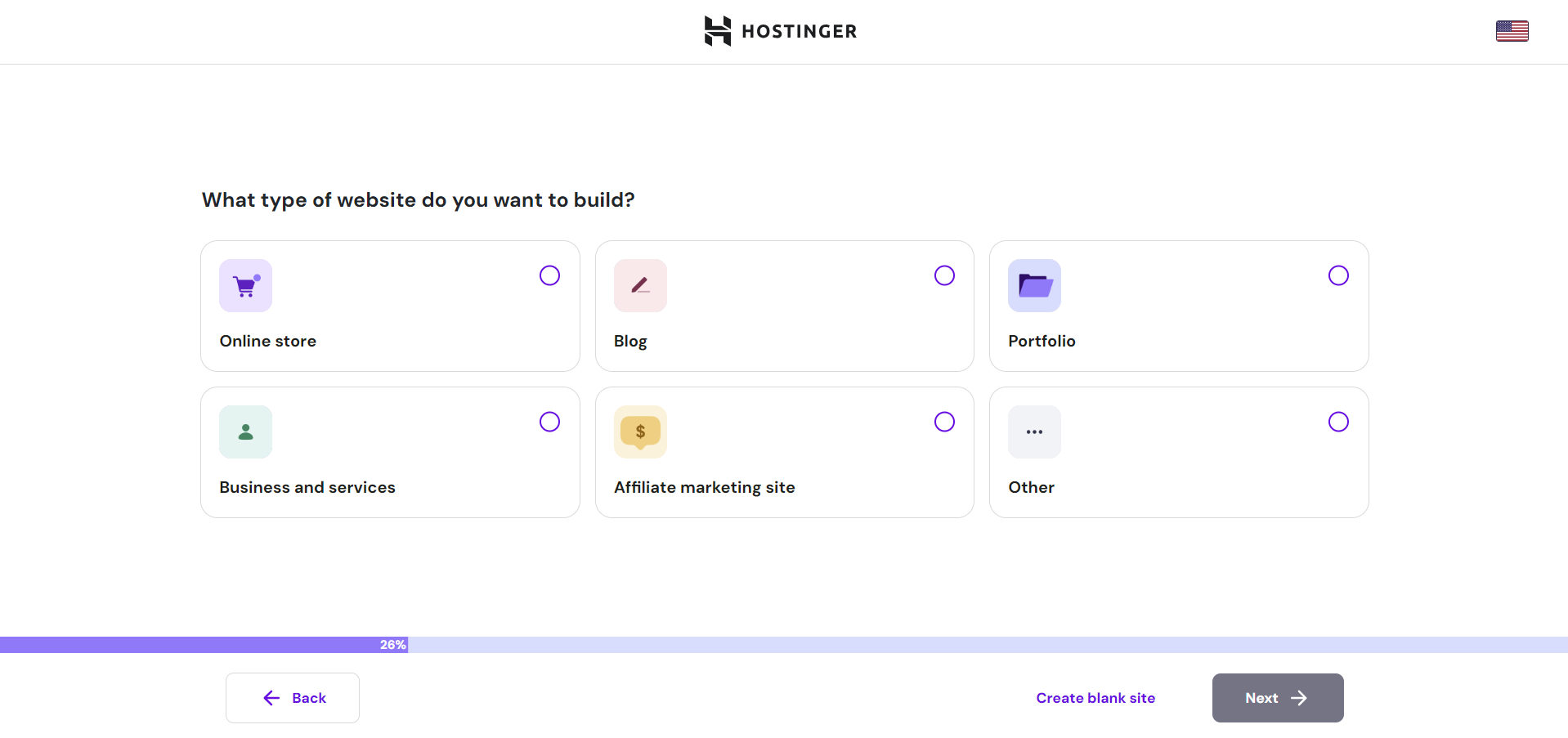Click the 26% progress bar
The height and width of the screenshot is (738, 1568).
pos(392,645)
